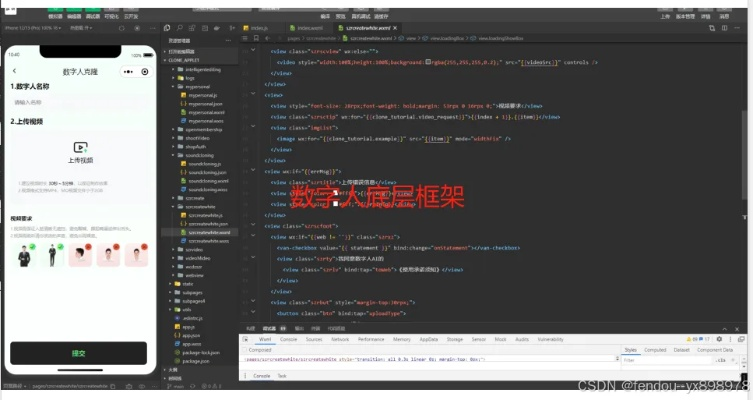Close the debugger panel with the X
753x400 pixels.
pyautogui.click(x=737, y=329)
